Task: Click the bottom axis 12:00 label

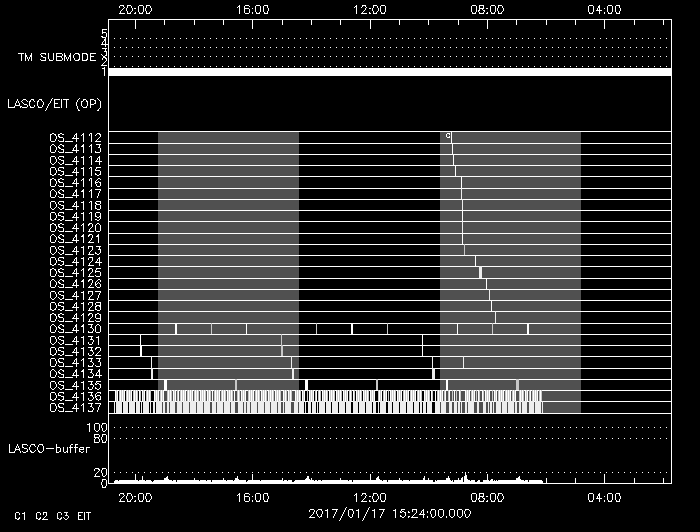Action: [370, 498]
